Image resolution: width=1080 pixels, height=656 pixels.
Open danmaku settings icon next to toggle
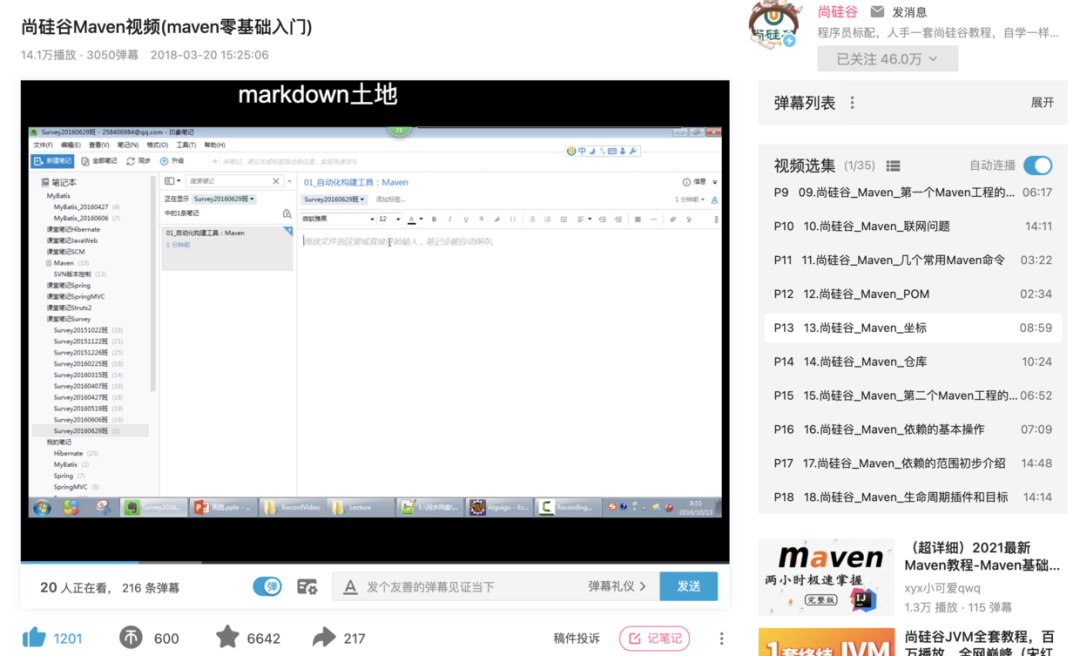click(x=307, y=587)
